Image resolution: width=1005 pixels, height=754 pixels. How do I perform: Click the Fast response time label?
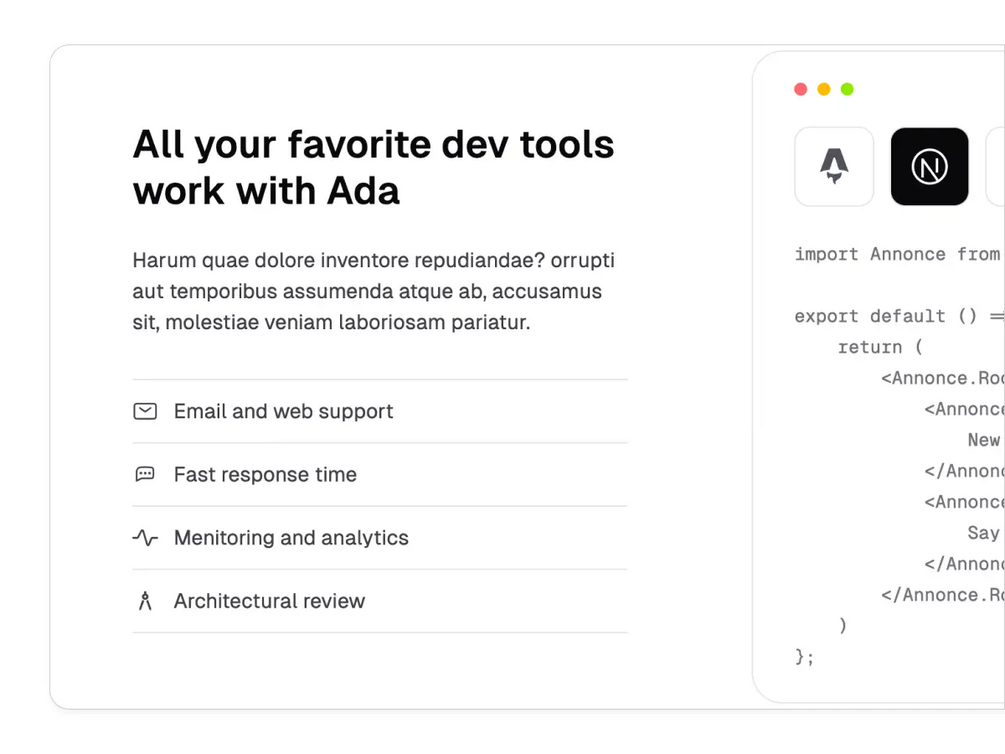(x=265, y=474)
